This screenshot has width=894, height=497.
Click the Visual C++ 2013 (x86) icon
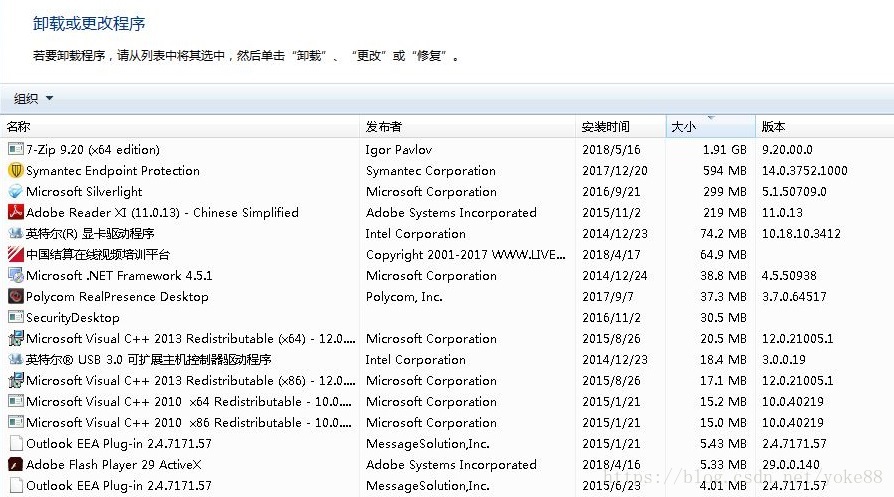pyautogui.click(x=16, y=380)
